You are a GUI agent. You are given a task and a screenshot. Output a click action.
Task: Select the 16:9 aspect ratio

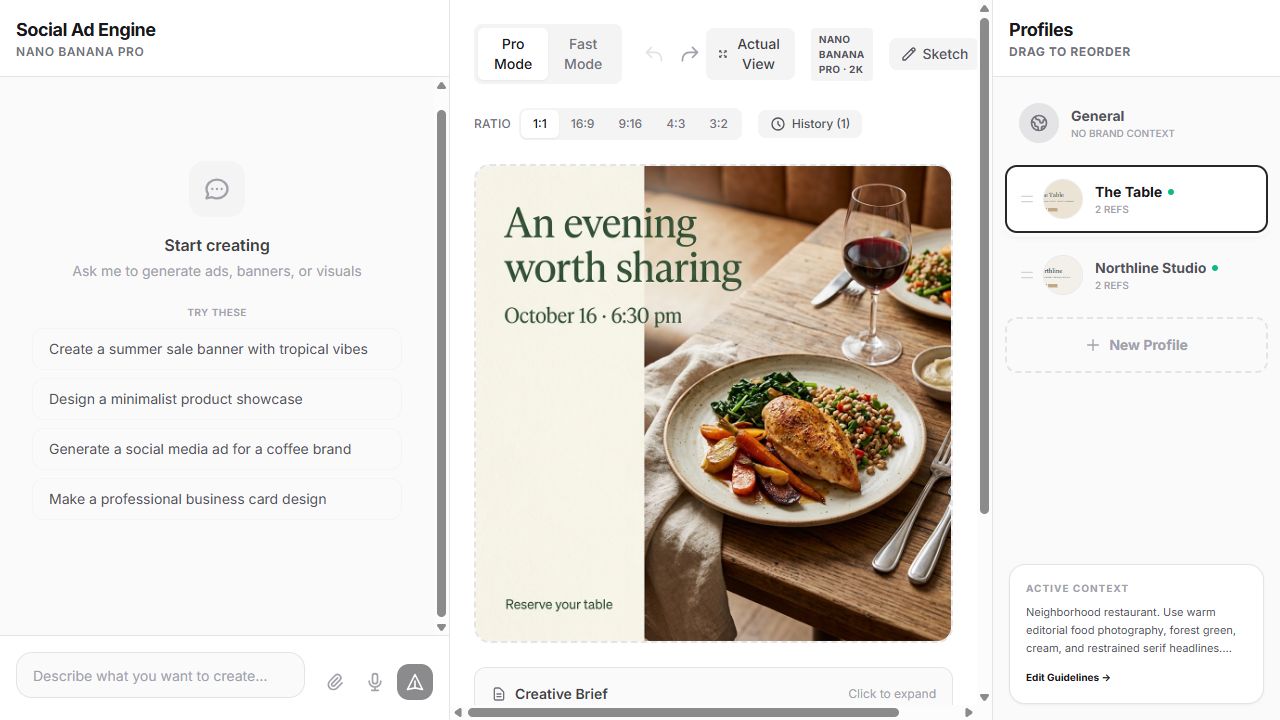pos(582,124)
